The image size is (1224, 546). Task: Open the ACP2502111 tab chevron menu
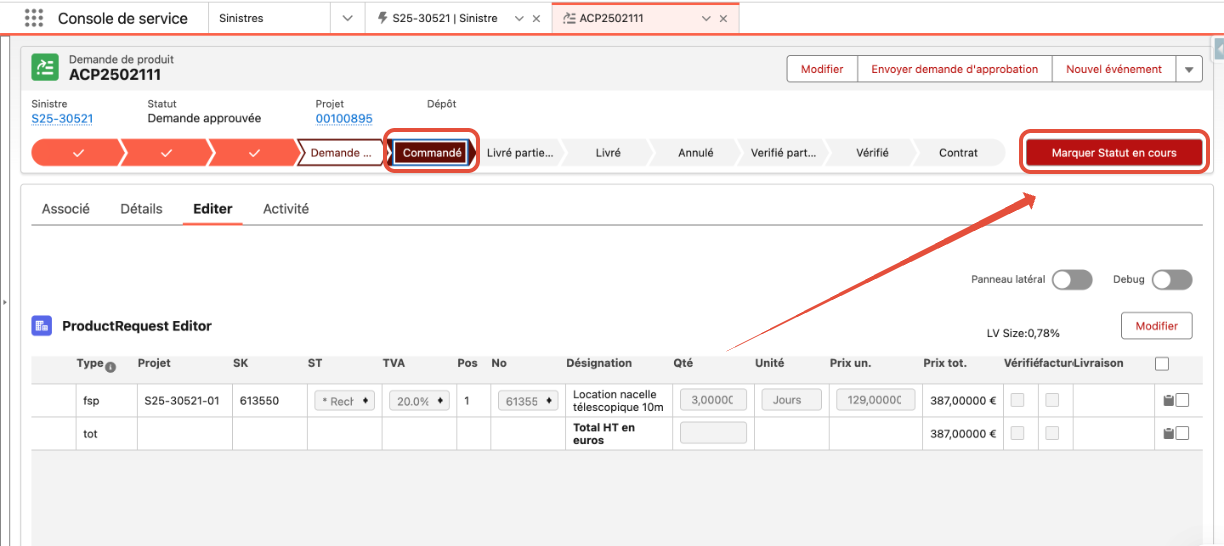point(705,19)
